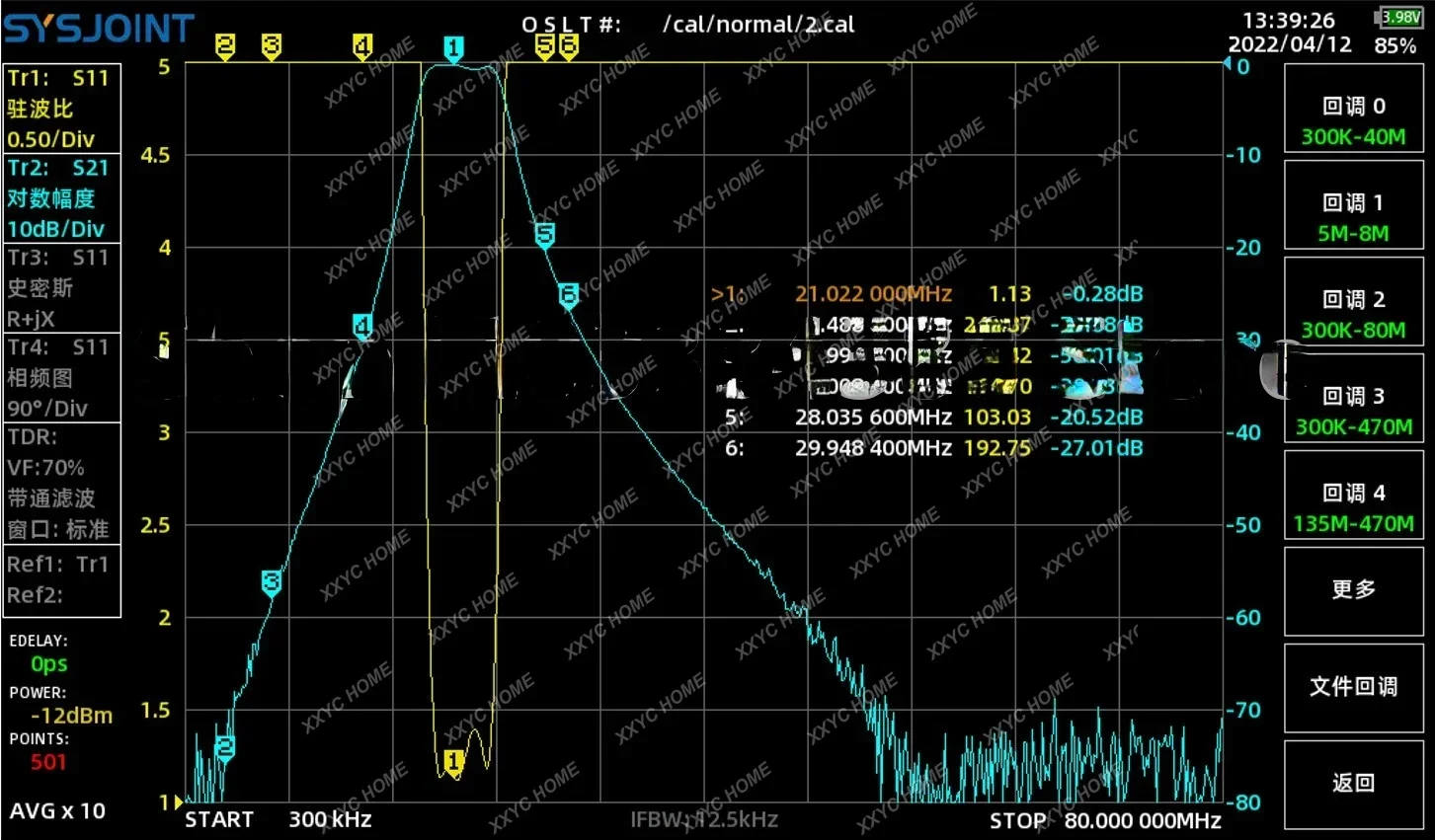Select yellow marker 1 at VSWR minimum
This screenshot has height=840, width=1435.
(x=453, y=763)
